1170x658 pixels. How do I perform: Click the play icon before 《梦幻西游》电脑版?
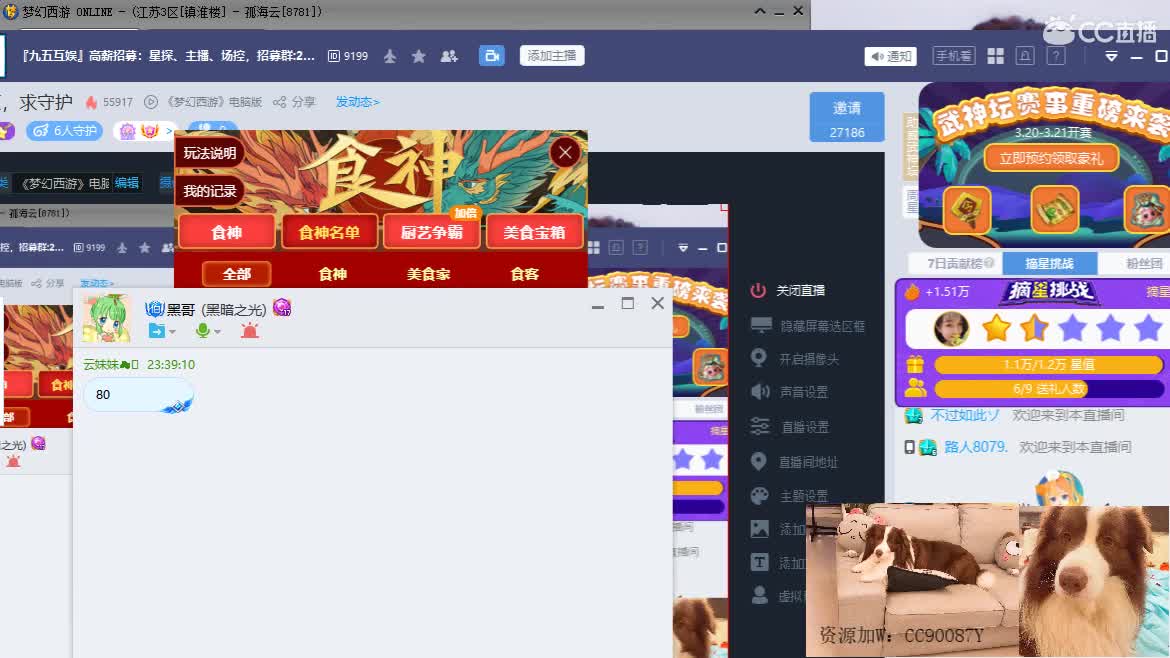(x=151, y=102)
